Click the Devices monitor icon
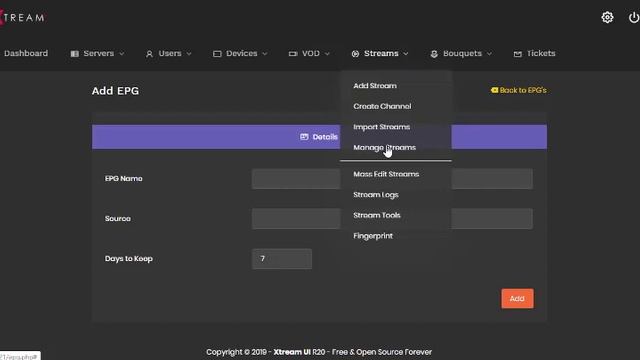The width and height of the screenshot is (640, 360). 217,54
